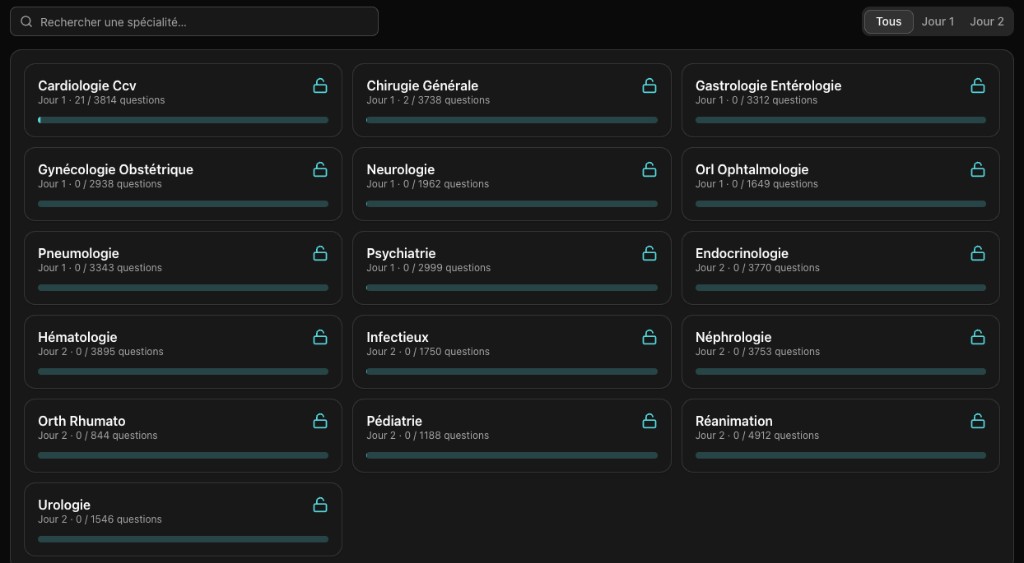
Task: Click the unlock icon on Gynécologie Obstétrique card
Action: point(320,170)
